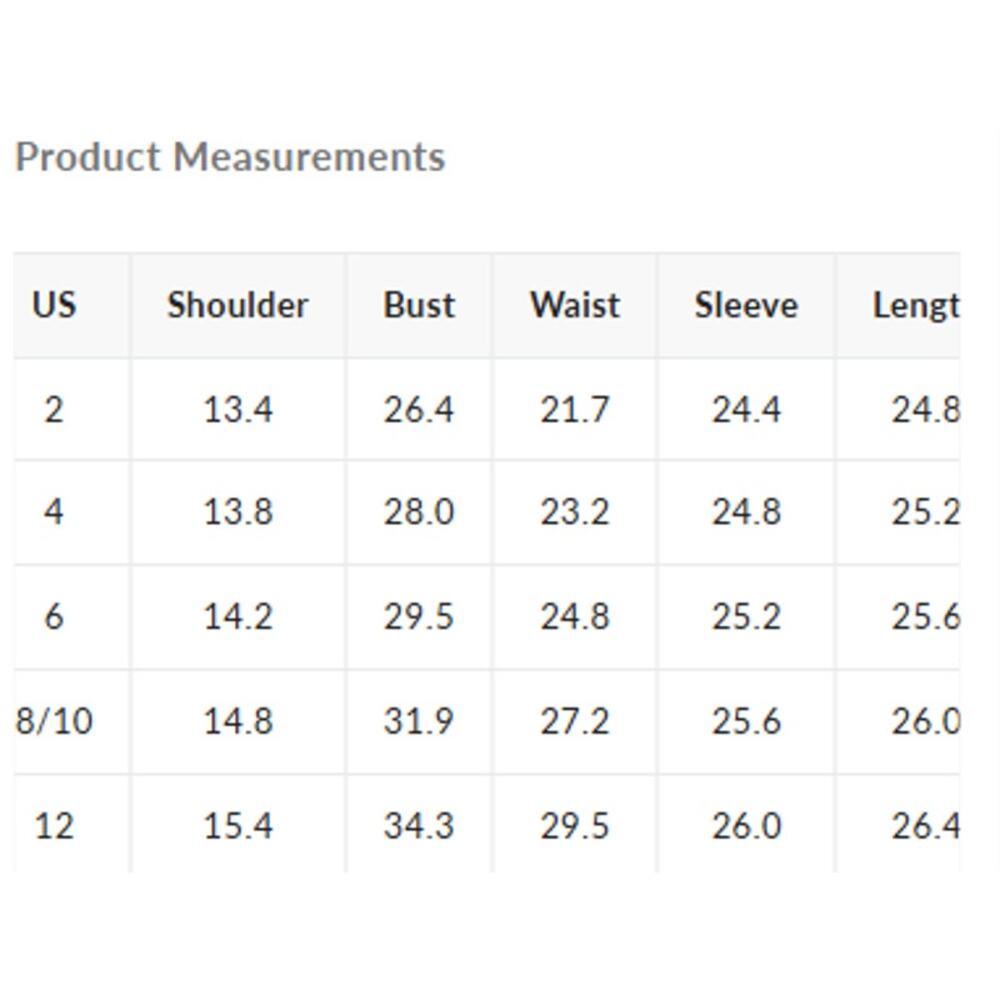The width and height of the screenshot is (1000, 1000).
Task: Click the 8/10 size row label
Action: [55, 720]
